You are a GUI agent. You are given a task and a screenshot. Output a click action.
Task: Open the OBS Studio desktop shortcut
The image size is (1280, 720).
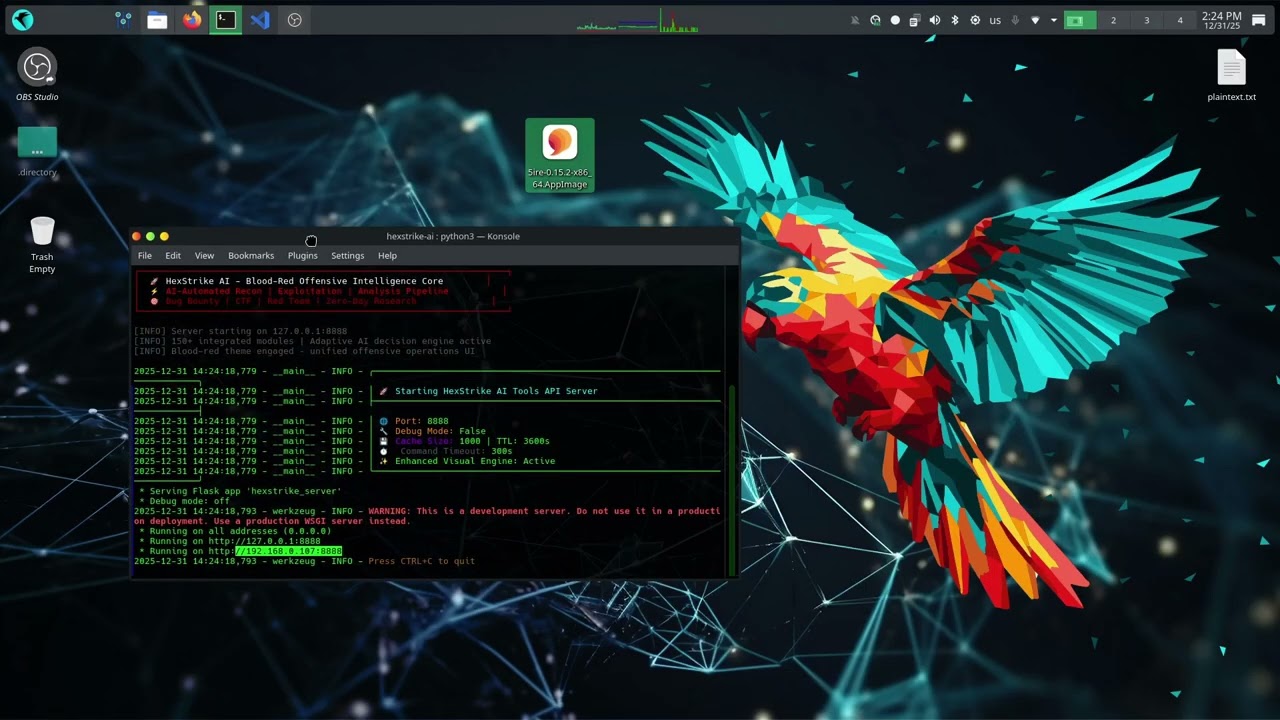(x=37, y=76)
